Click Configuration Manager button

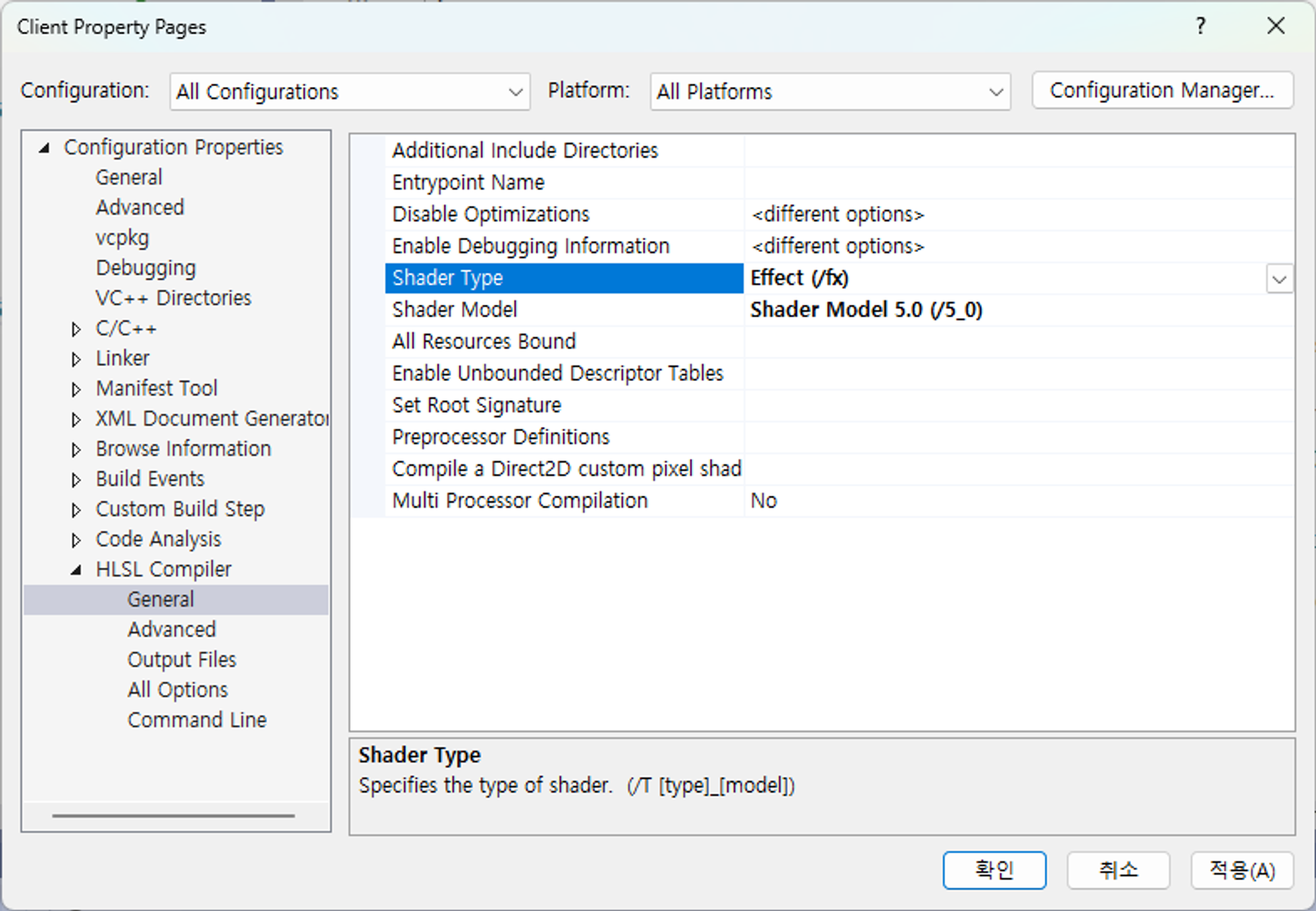point(1162,90)
